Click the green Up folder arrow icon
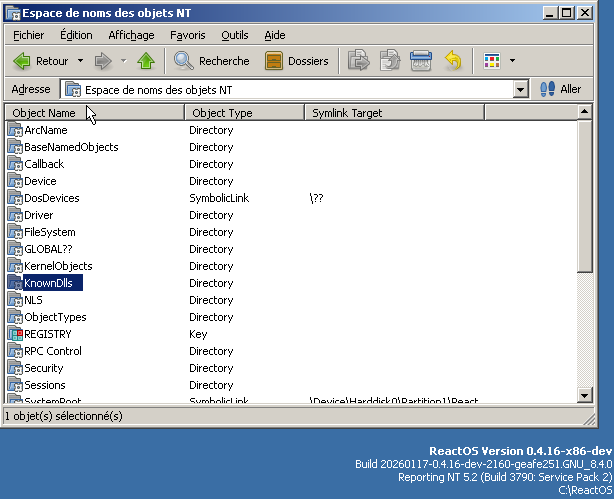The image size is (614, 499). pyautogui.click(x=146, y=61)
